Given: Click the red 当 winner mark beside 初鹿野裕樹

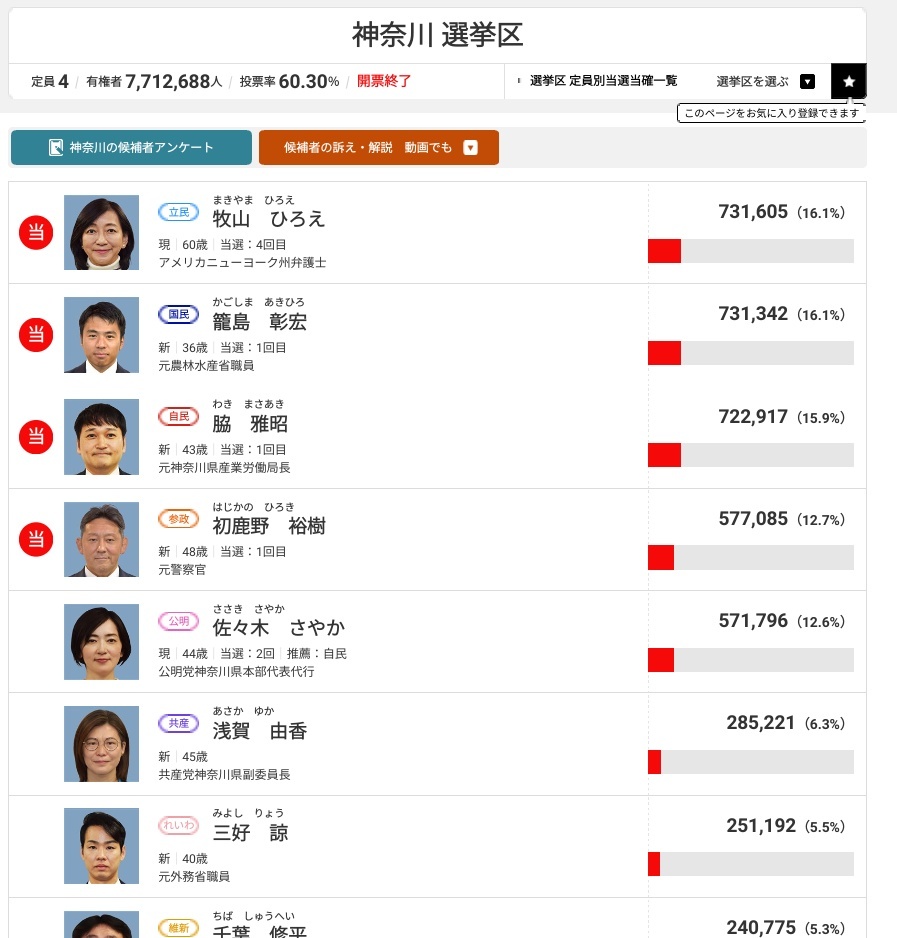Looking at the screenshot, I should click(x=36, y=539).
